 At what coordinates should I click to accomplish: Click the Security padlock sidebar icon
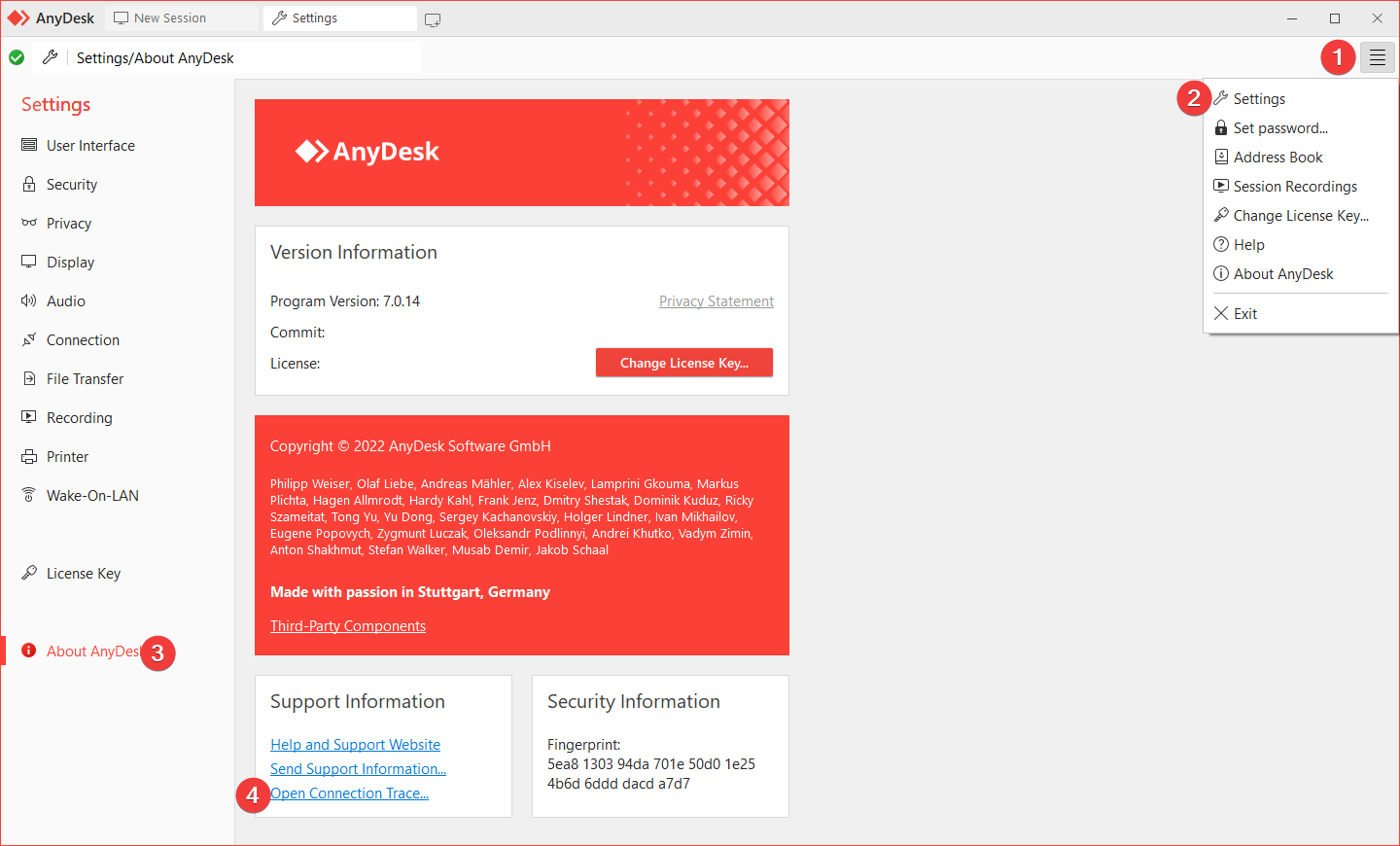click(29, 184)
